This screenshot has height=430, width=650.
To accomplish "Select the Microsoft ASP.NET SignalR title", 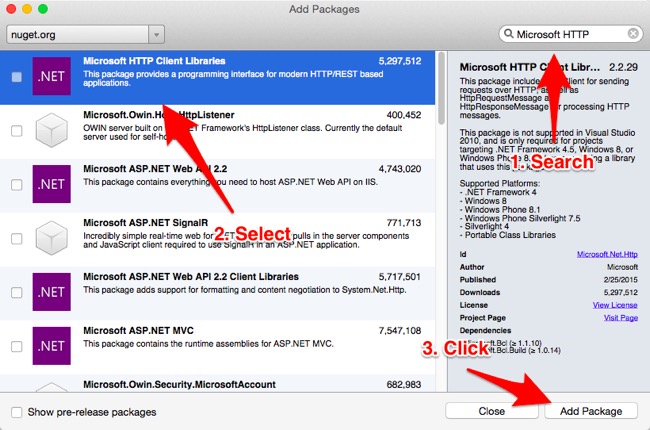I will [x=146, y=223].
